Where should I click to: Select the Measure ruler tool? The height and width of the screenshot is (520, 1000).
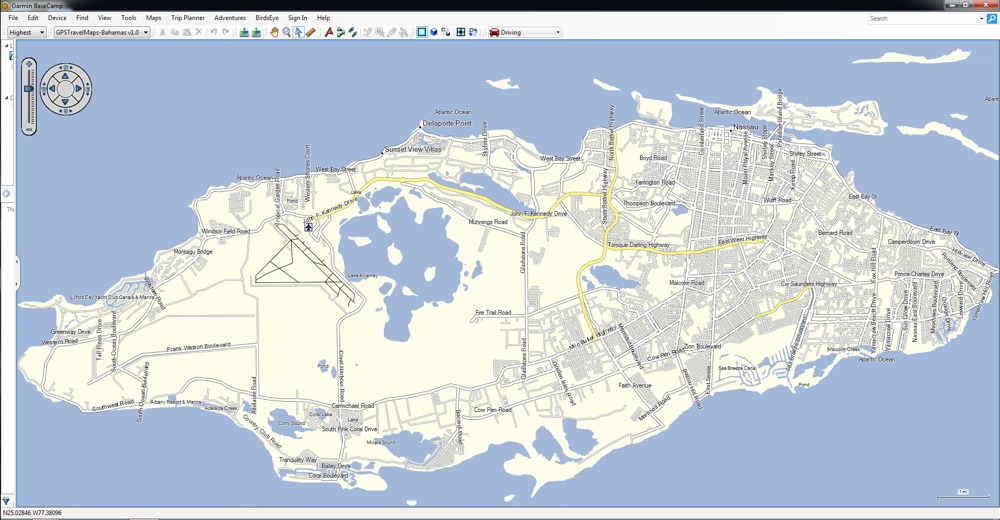tap(311, 32)
